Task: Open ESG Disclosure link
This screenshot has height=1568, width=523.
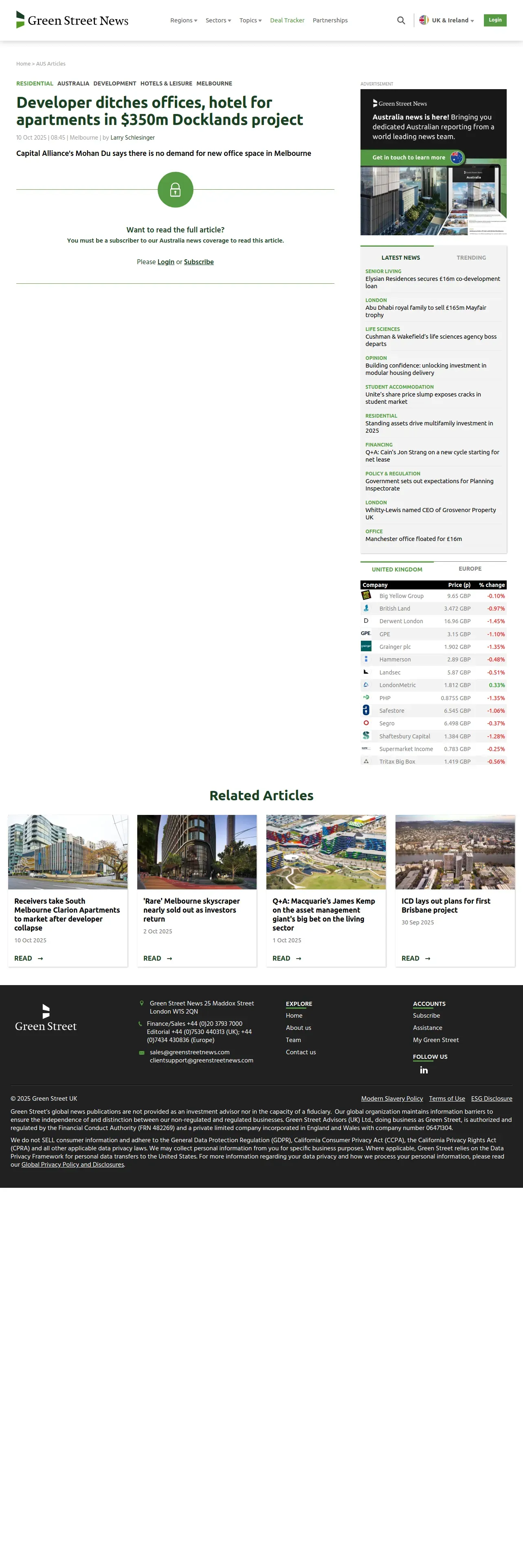Action: [x=491, y=1099]
